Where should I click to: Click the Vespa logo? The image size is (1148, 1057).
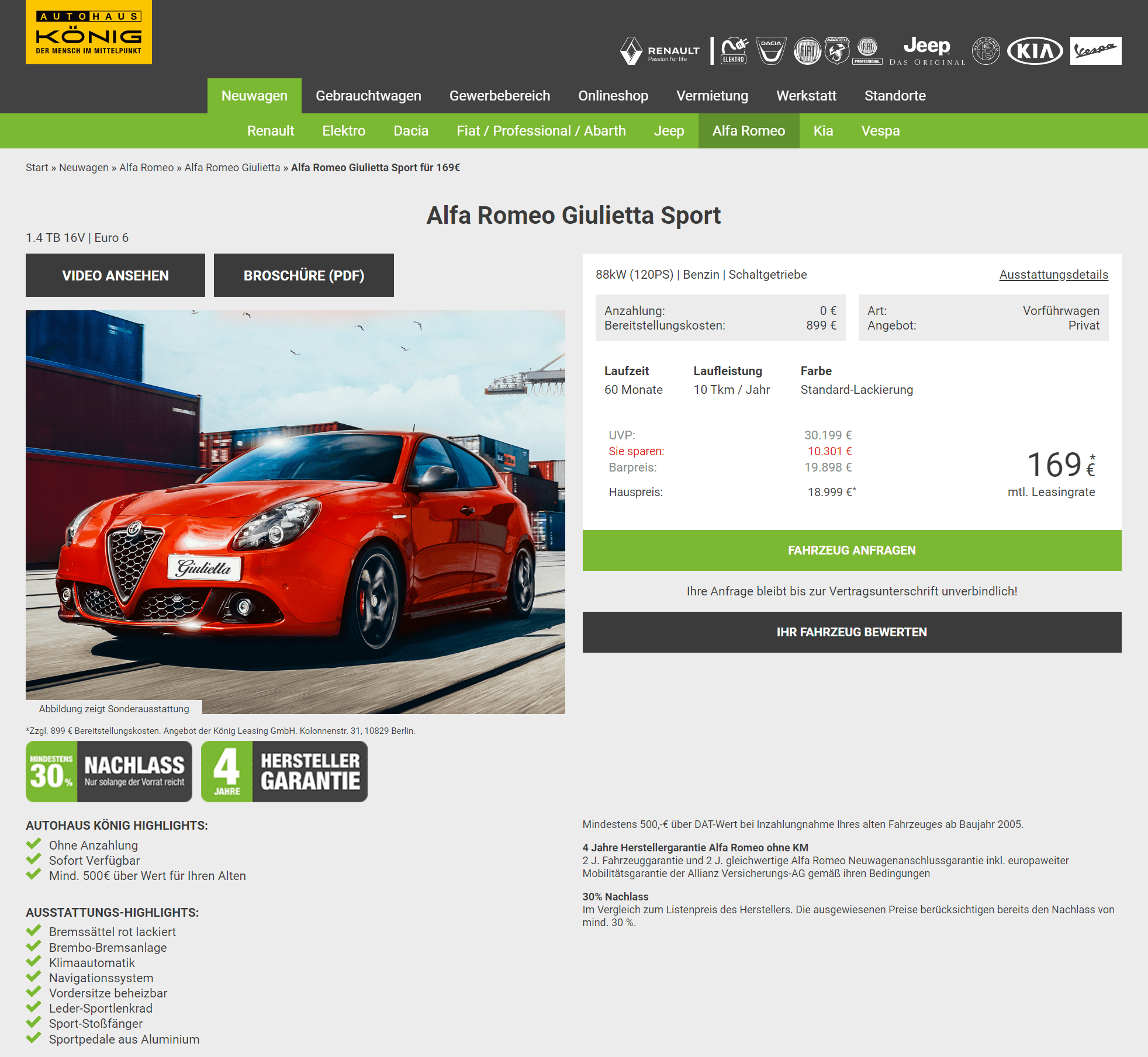1095,51
